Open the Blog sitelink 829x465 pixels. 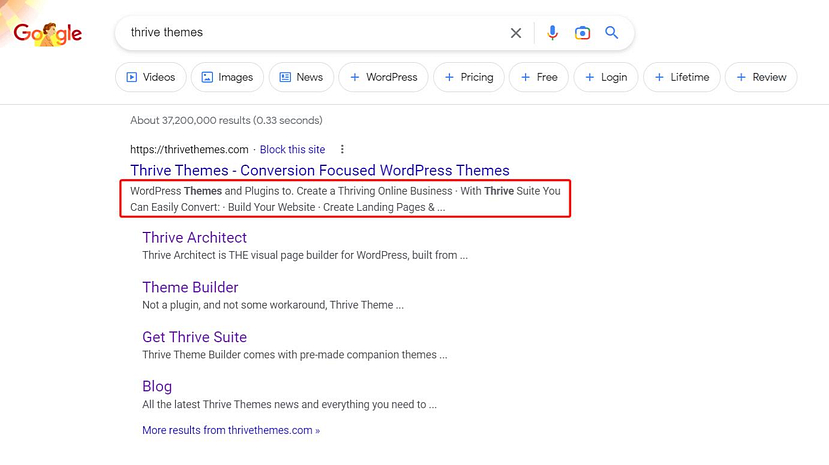coord(157,386)
